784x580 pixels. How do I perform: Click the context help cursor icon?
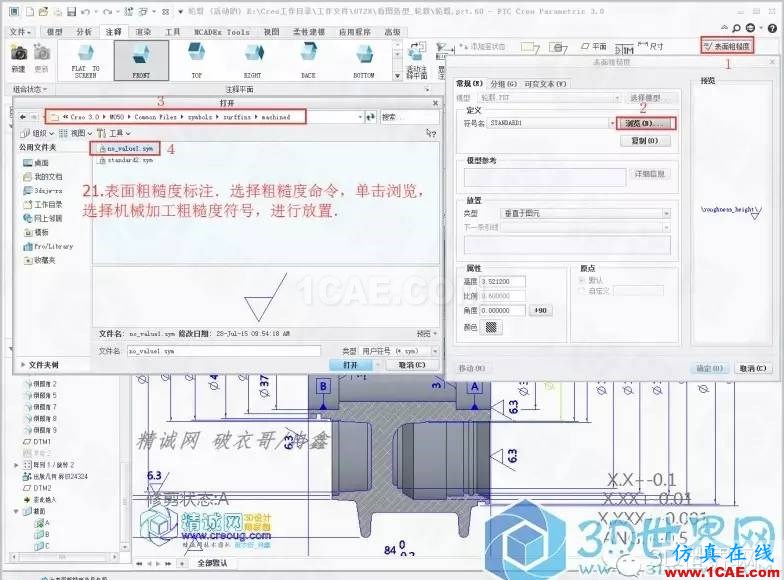coord(430,133)
